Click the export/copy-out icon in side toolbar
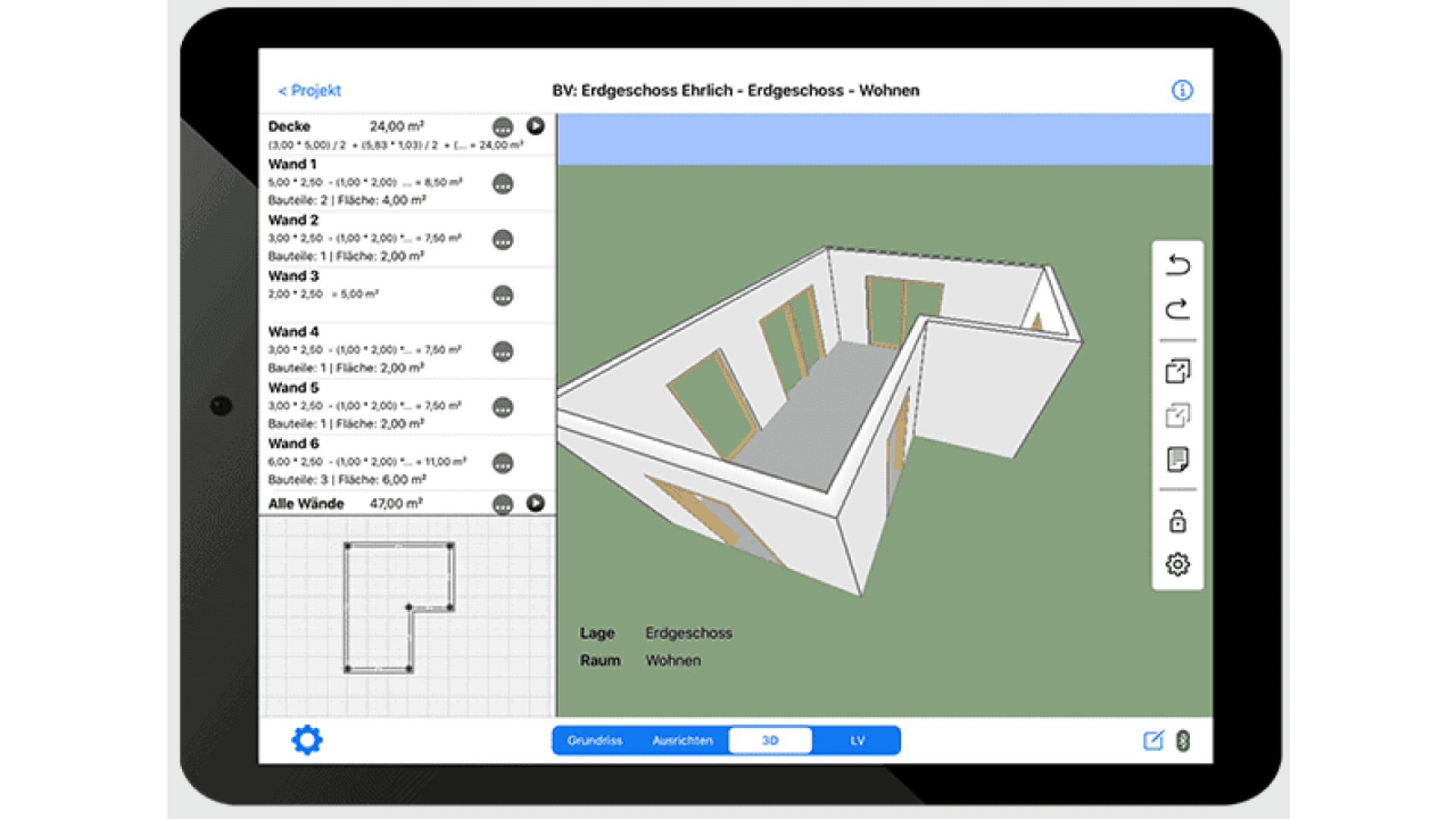The height and width of the screenshot is (819, 1456). pos(1178,371)
